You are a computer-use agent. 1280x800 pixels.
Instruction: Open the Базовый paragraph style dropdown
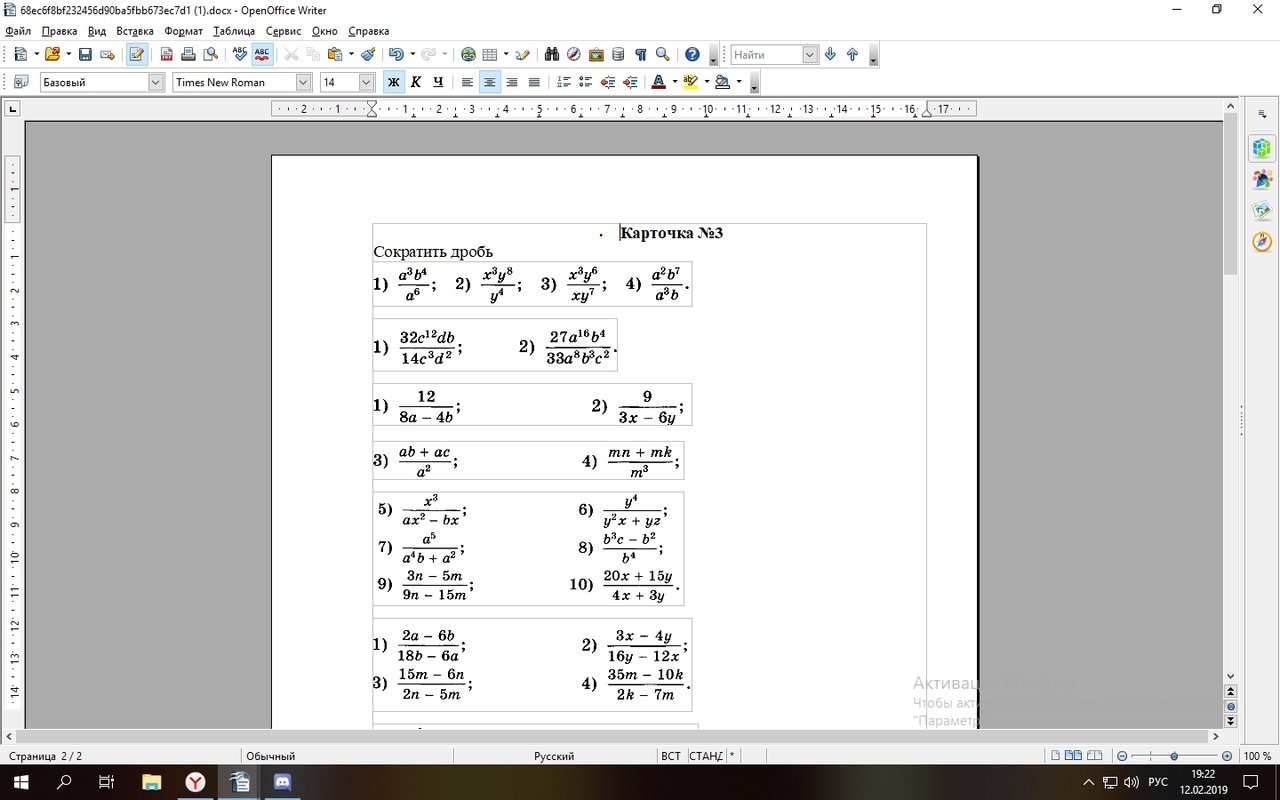click(x=155, y=82)
